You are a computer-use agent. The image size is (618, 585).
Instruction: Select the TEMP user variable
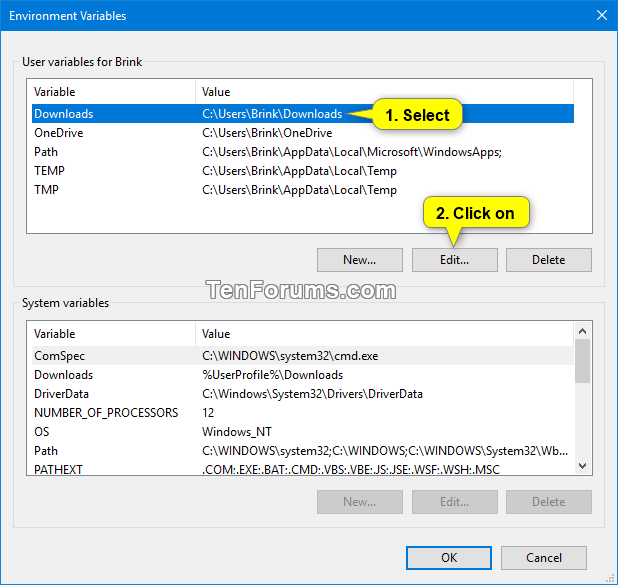pos(303,171)
